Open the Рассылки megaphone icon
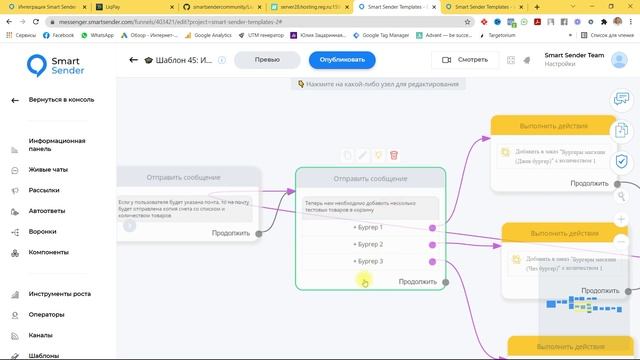The width and height of the screenshot is (640, 360). pyautogui.click(x=15, y=191)
